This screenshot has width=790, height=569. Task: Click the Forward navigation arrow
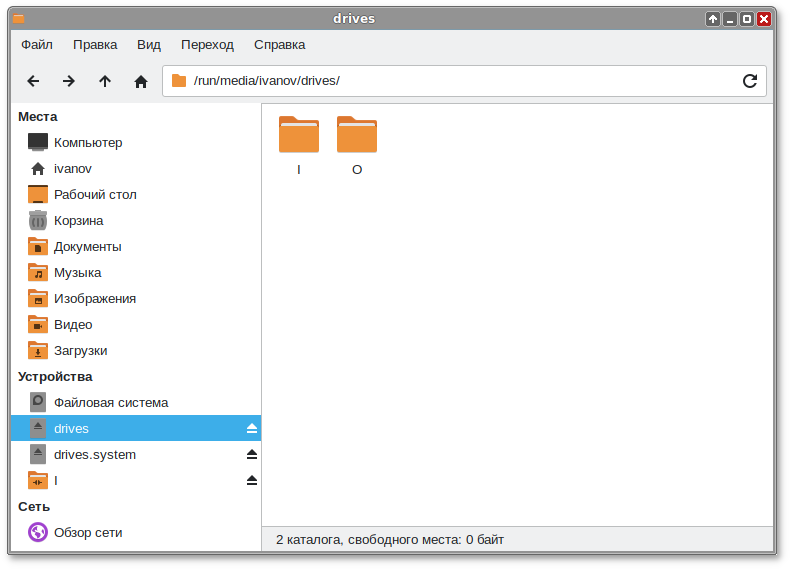(x=69, y=81)
